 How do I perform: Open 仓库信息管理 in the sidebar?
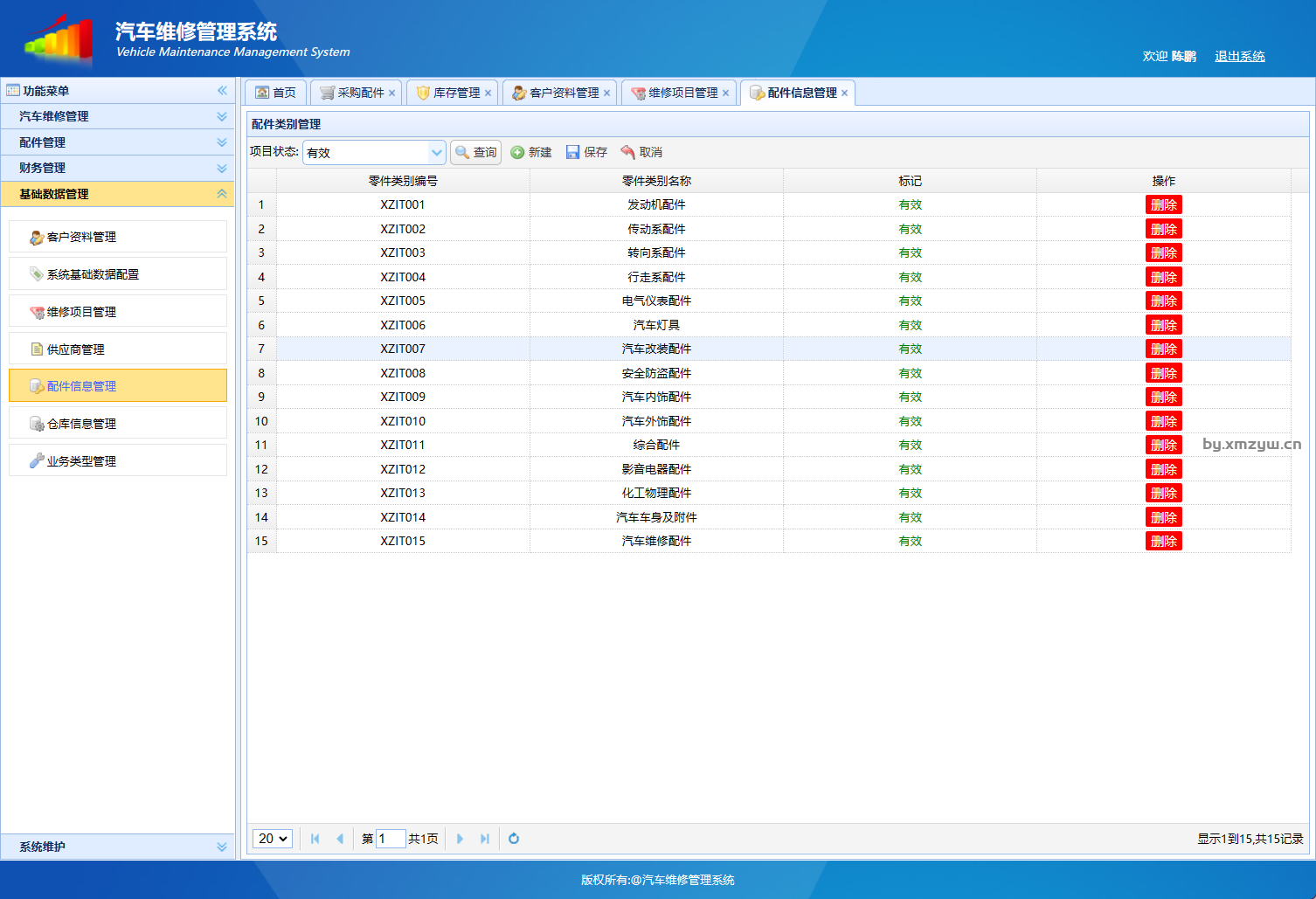tap(118, 424)
